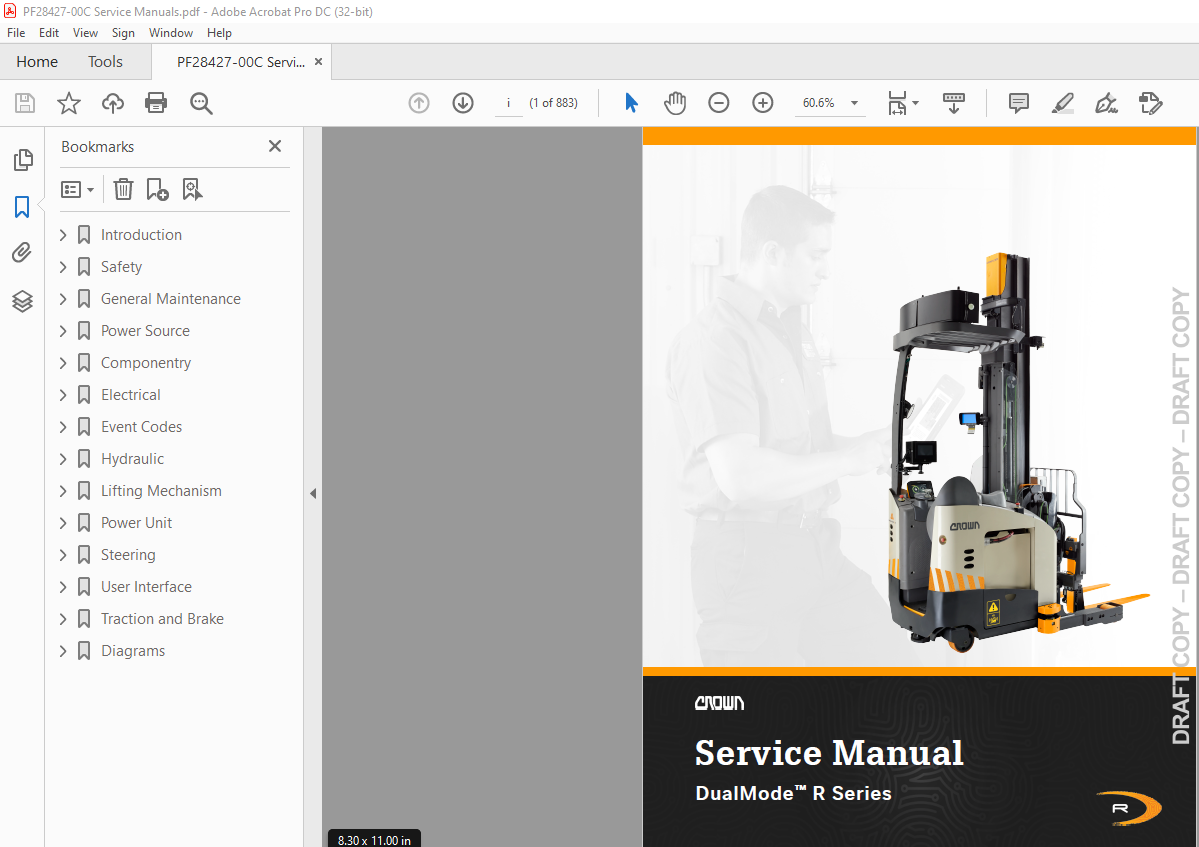This screenshot has width=1199, height=847.
Task: Select the Highlight text pen tool
Action: [x=1063, y=102]
